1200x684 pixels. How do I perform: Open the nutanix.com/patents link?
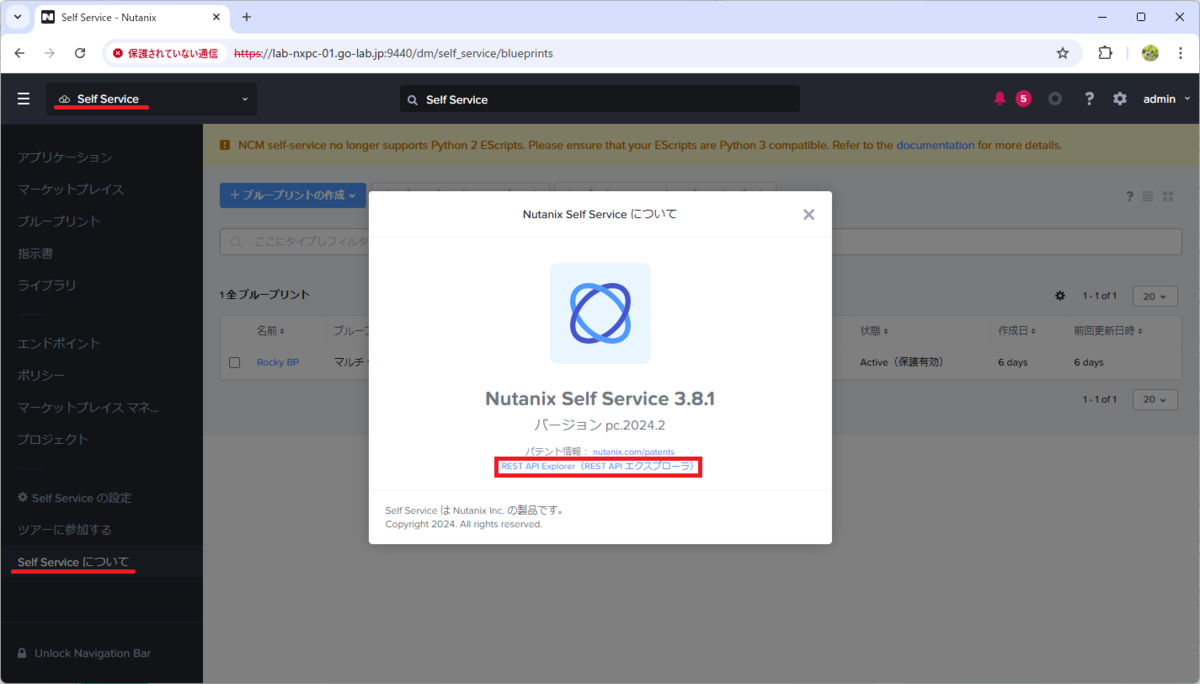click(634, 452)
